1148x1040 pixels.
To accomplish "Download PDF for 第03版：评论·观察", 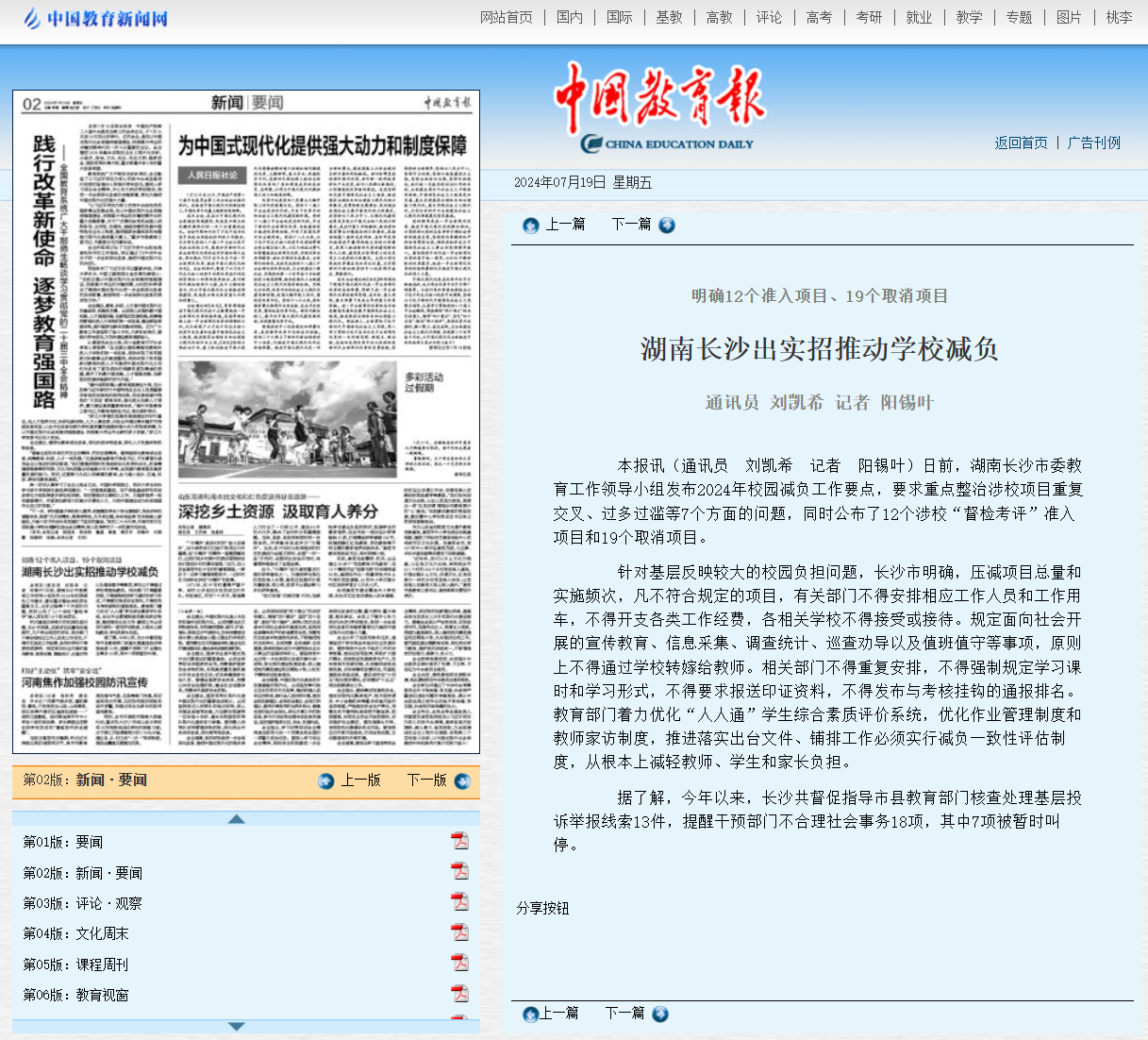I will click(459, 901).
